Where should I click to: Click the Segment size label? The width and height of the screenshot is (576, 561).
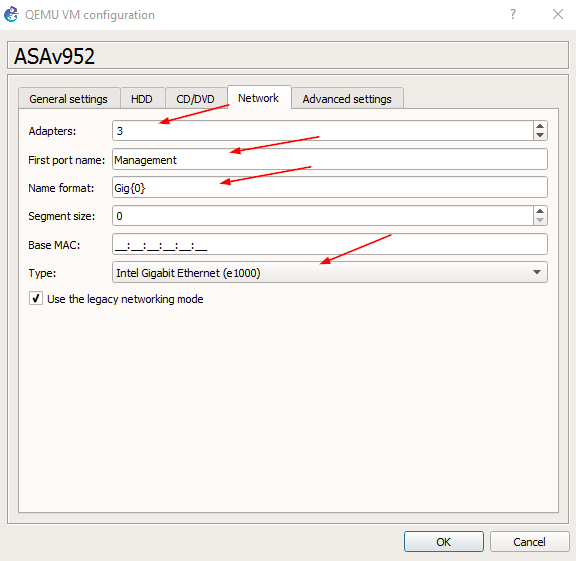pos(61,216)
